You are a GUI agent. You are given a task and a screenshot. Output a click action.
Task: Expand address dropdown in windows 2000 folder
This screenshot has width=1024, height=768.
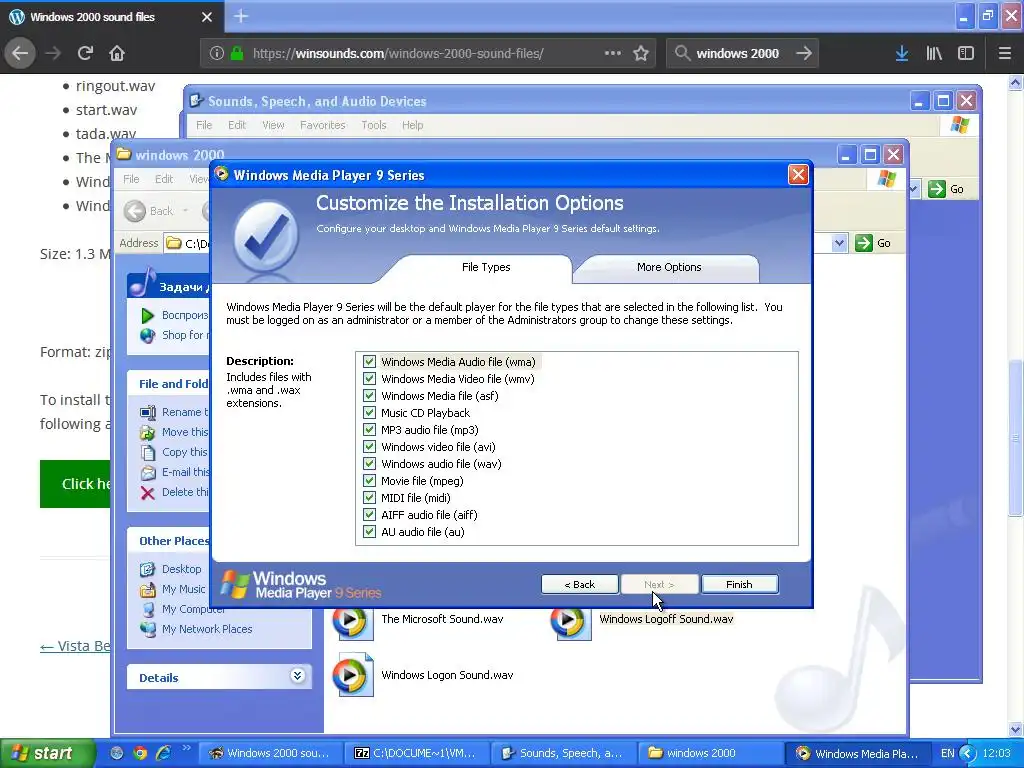pyautogui.click(x=839, y=243)
